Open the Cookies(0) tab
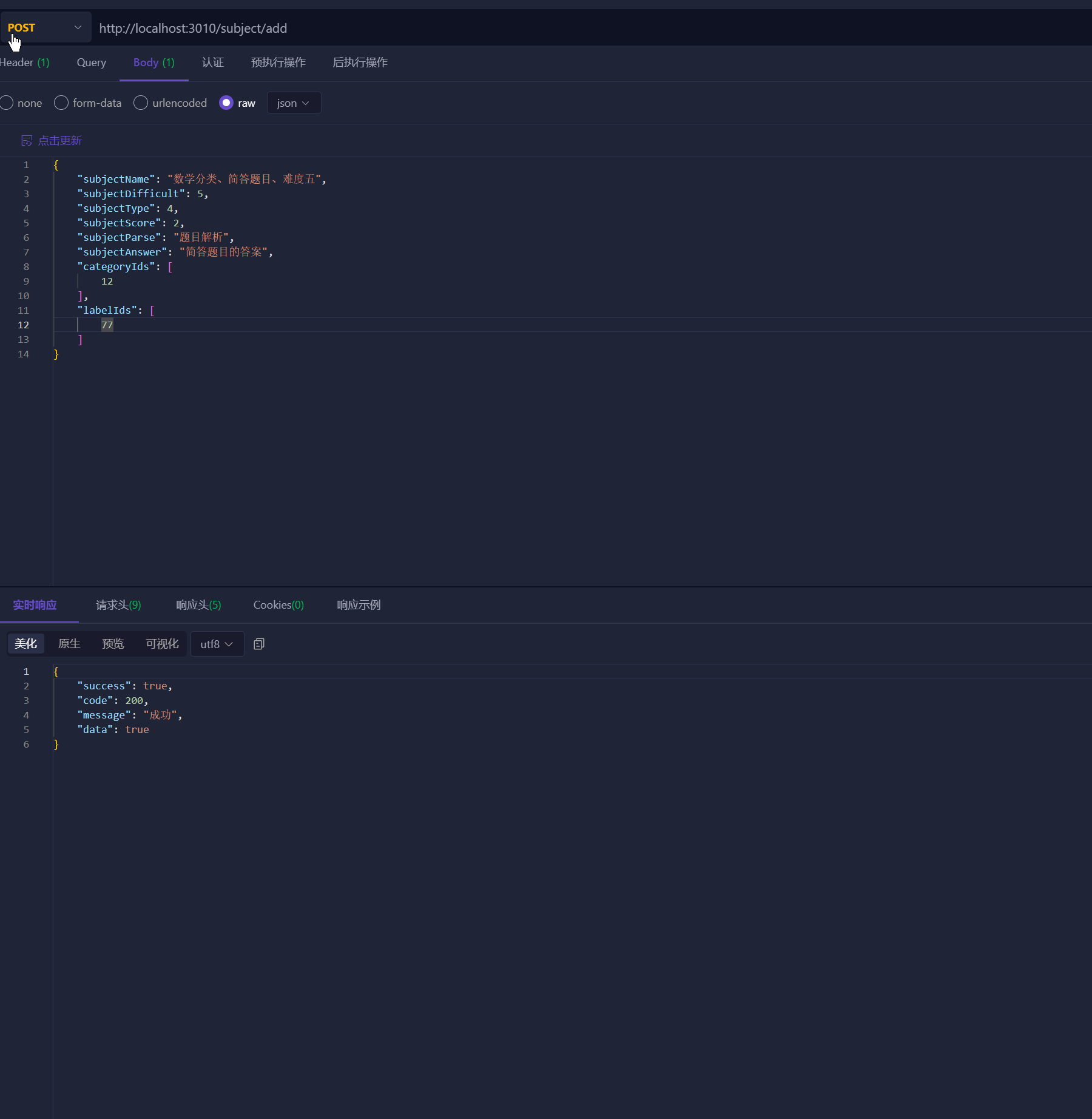 [x=278, y=605]
